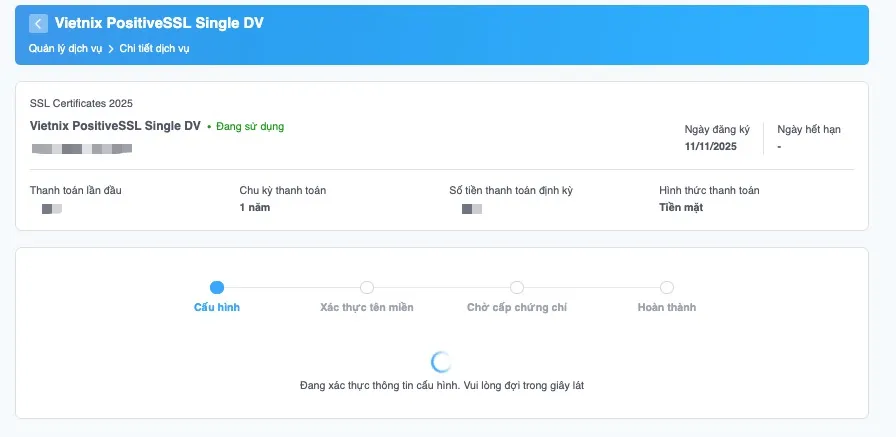This screenshot has width=896, height=437.
Task: Click the green Đang sử dụng status
Action: tap(249, 127)
